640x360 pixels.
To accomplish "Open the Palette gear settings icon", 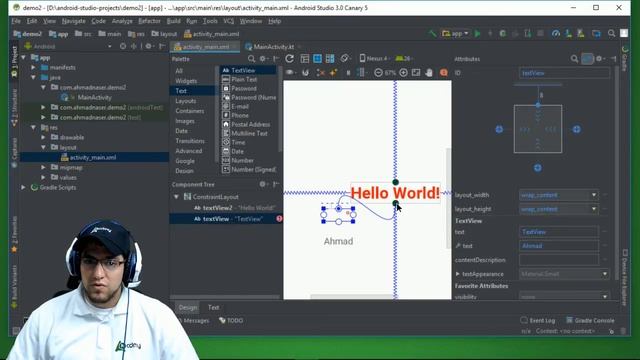I will click(x=263, y=59).
